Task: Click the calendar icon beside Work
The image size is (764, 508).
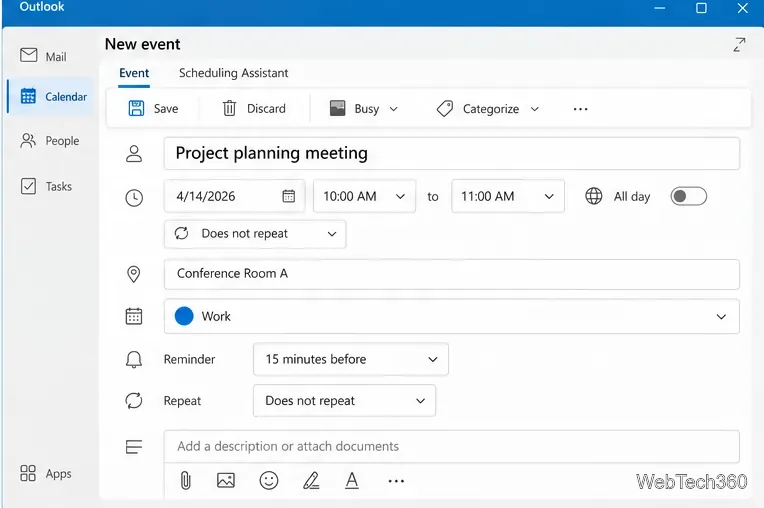Action: 134,316
